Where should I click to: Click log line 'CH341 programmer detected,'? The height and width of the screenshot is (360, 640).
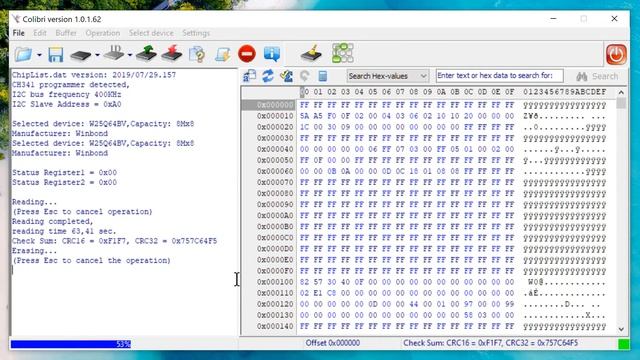pyautogui.click(x=71, y=85)
